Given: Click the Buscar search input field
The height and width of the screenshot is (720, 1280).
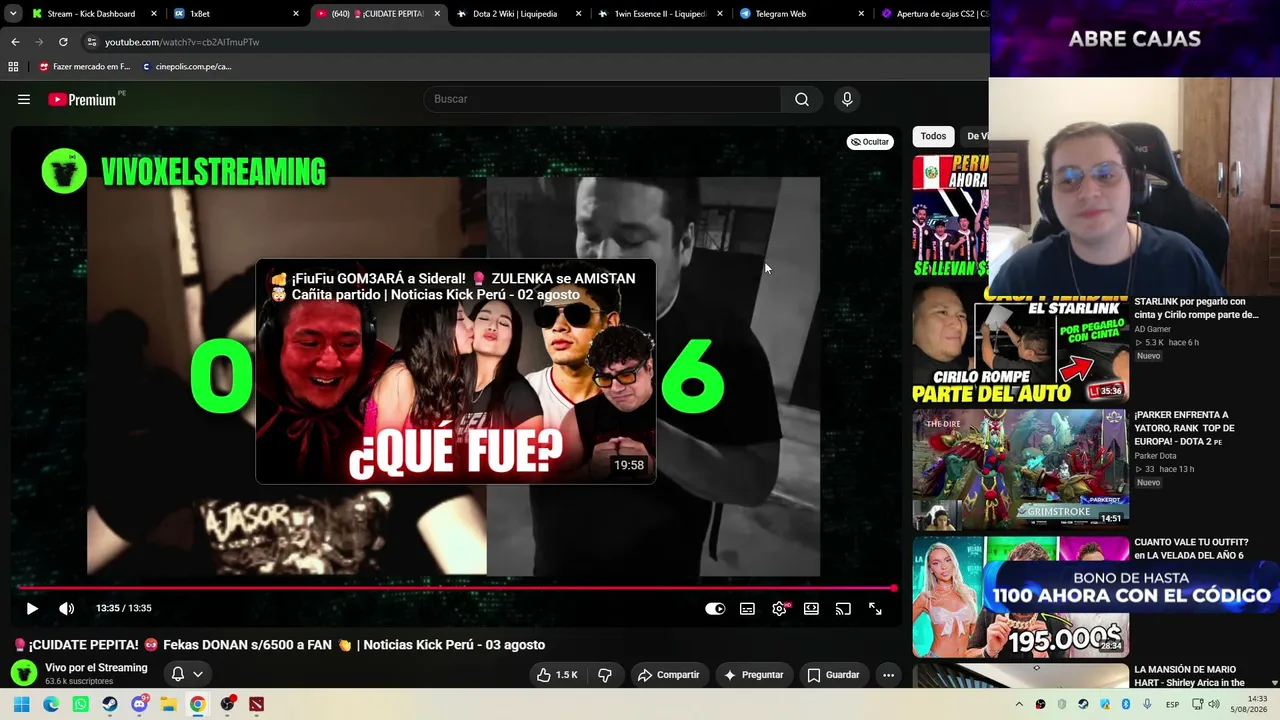Looking at the screenshot, I should click(x=603, y=99).
